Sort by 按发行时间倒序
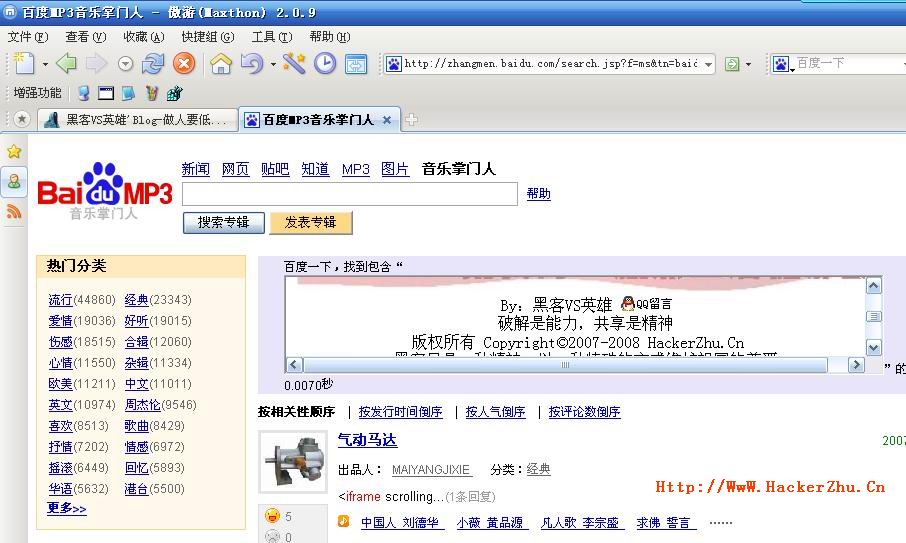This screenshot has width=906, height=543. pyautogui.click(x=400, y=412)
